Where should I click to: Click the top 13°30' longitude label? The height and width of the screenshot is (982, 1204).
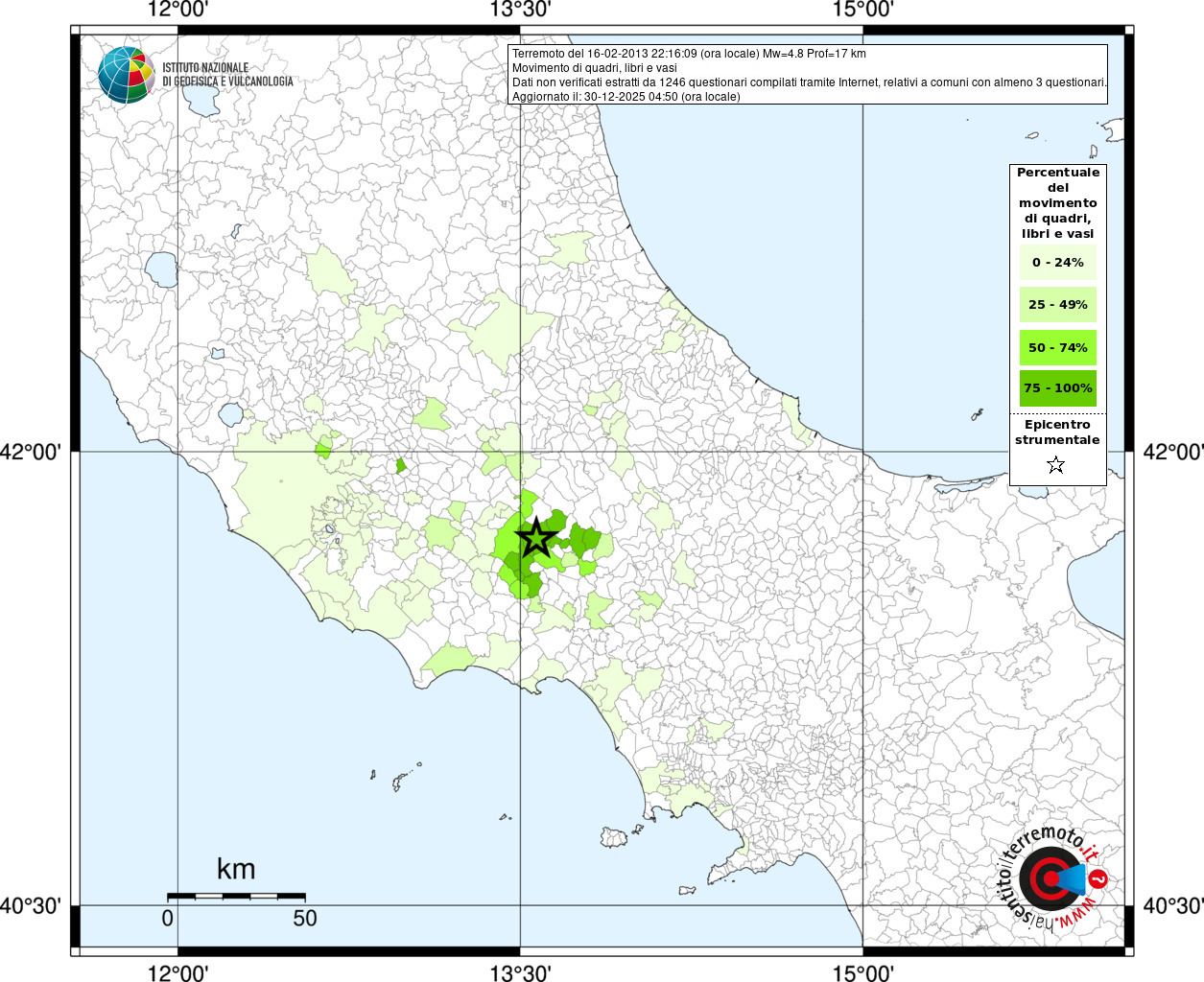(520, 10)
